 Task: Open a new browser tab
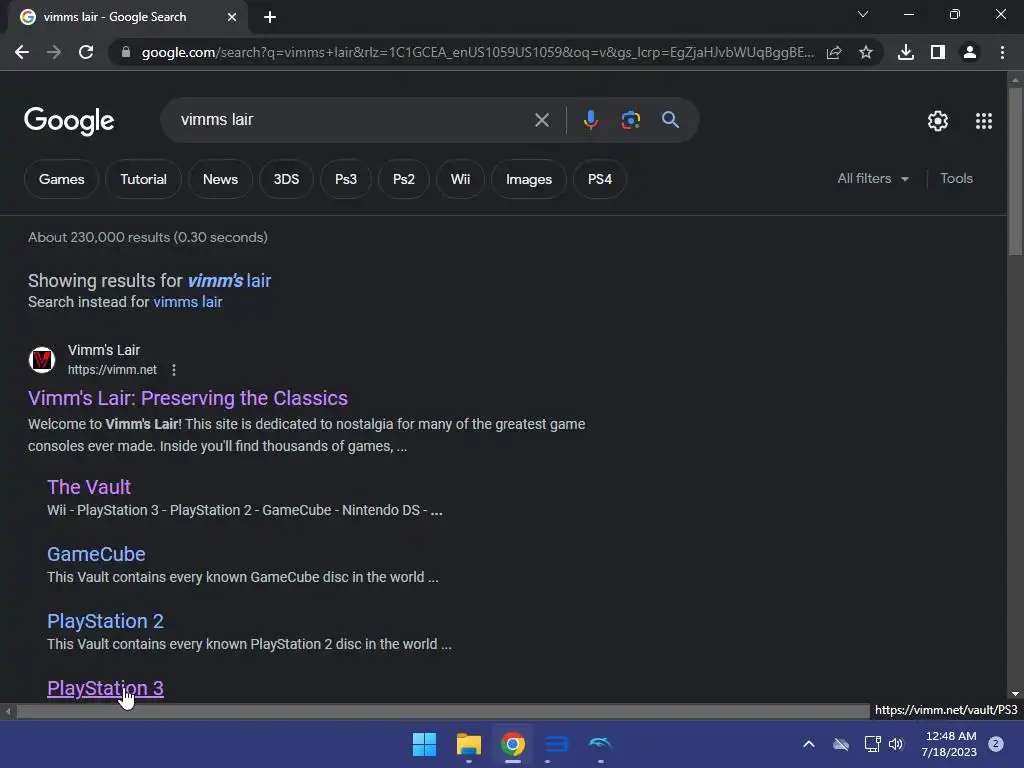tap(270, 17)
